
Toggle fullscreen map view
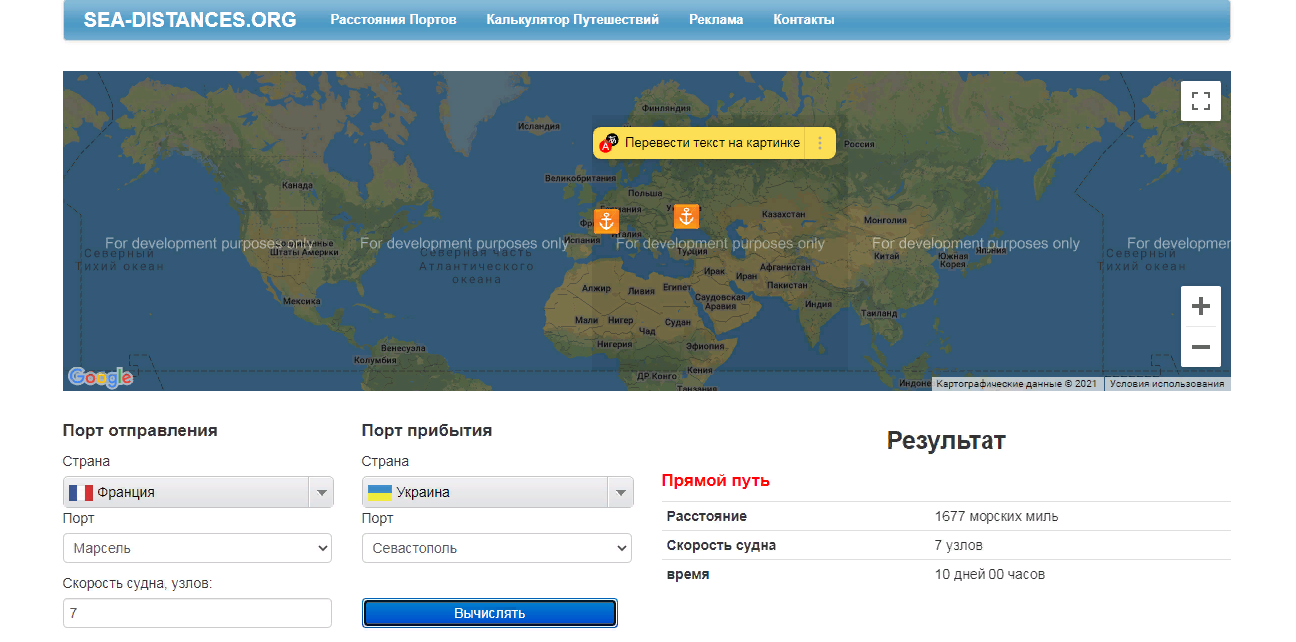1200,101
